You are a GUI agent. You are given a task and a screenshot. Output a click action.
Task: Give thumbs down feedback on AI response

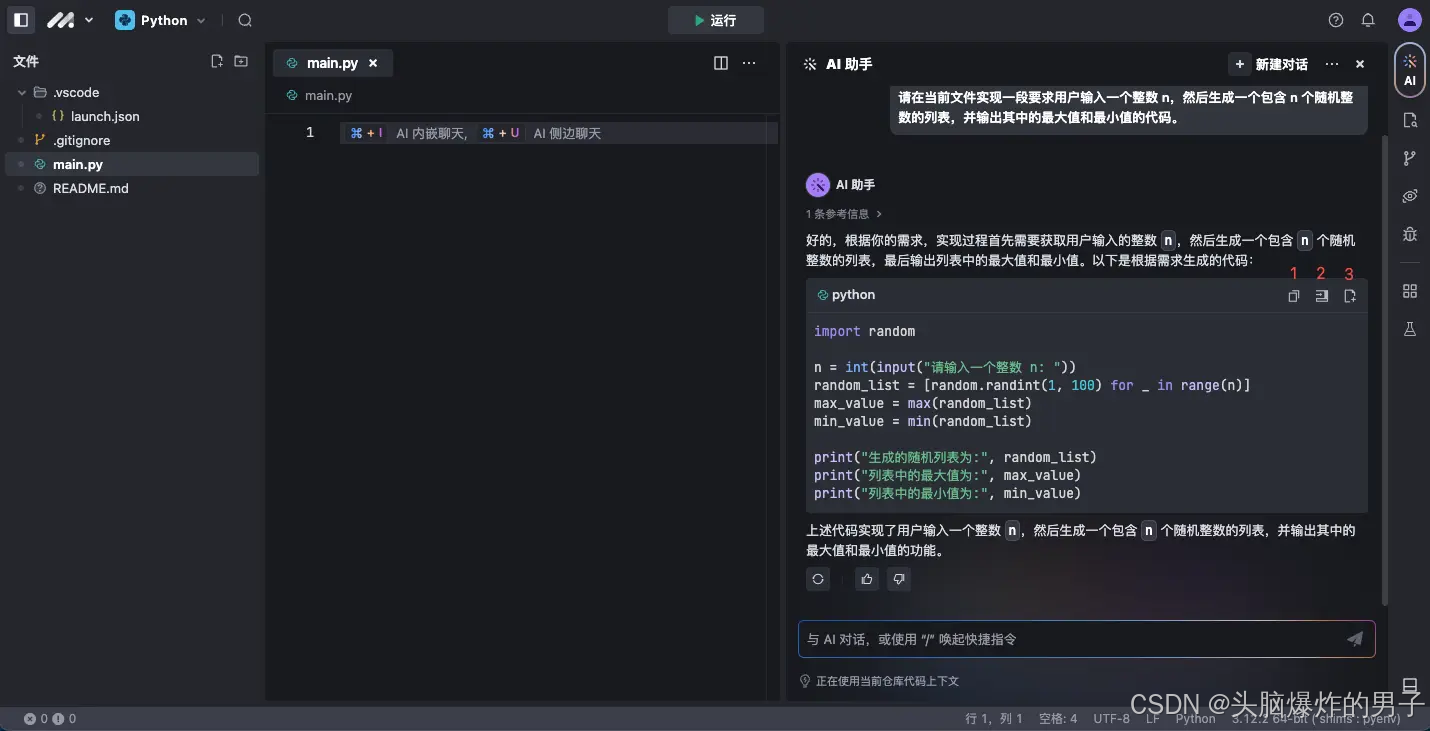[x=898, y=579]
